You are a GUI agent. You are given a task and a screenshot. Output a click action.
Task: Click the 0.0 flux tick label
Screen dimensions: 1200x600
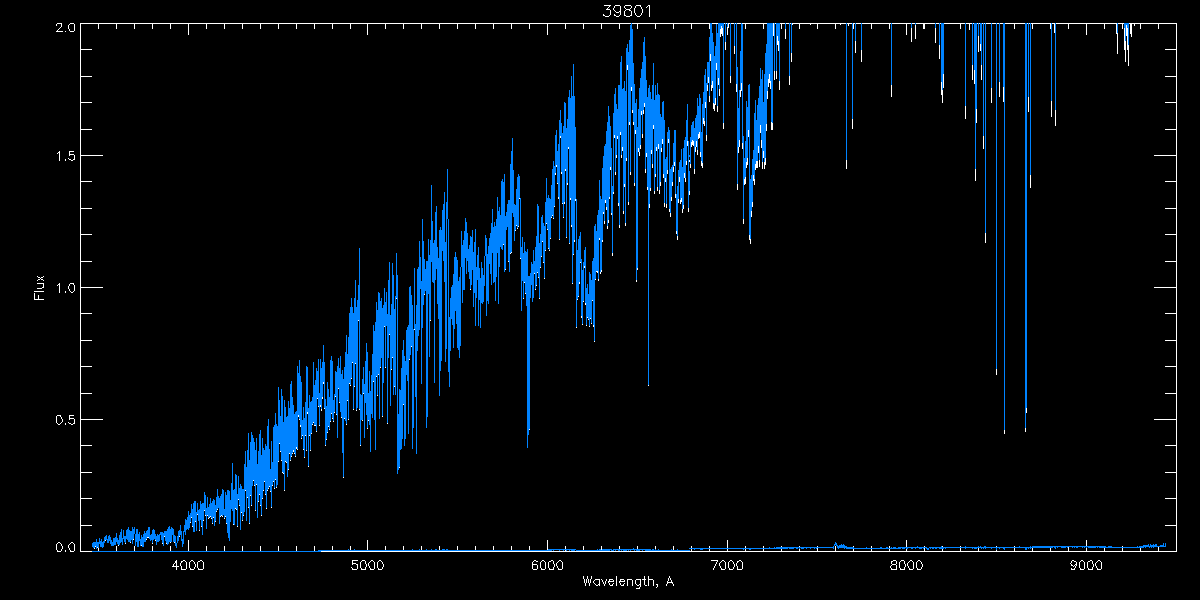(63, 547)
